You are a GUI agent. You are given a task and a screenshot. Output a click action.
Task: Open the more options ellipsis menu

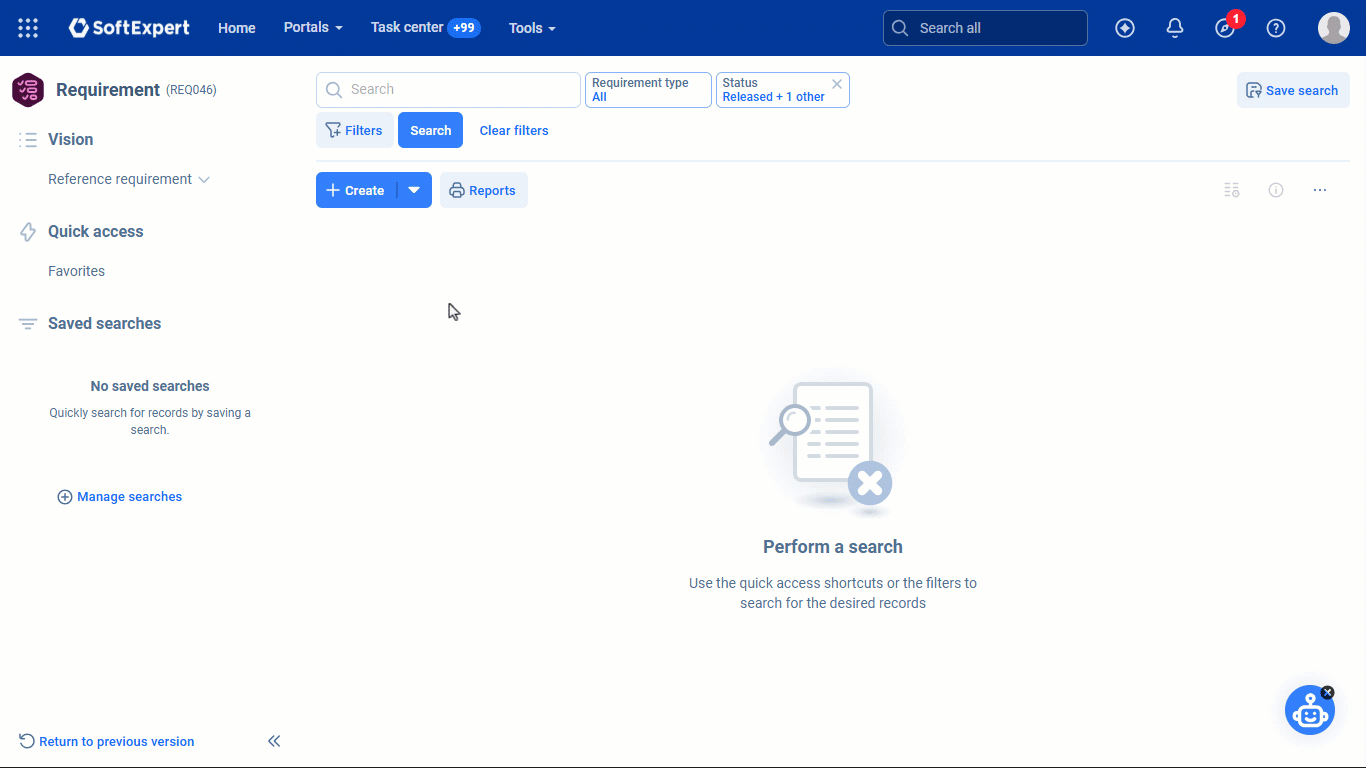pos(1320,190)
